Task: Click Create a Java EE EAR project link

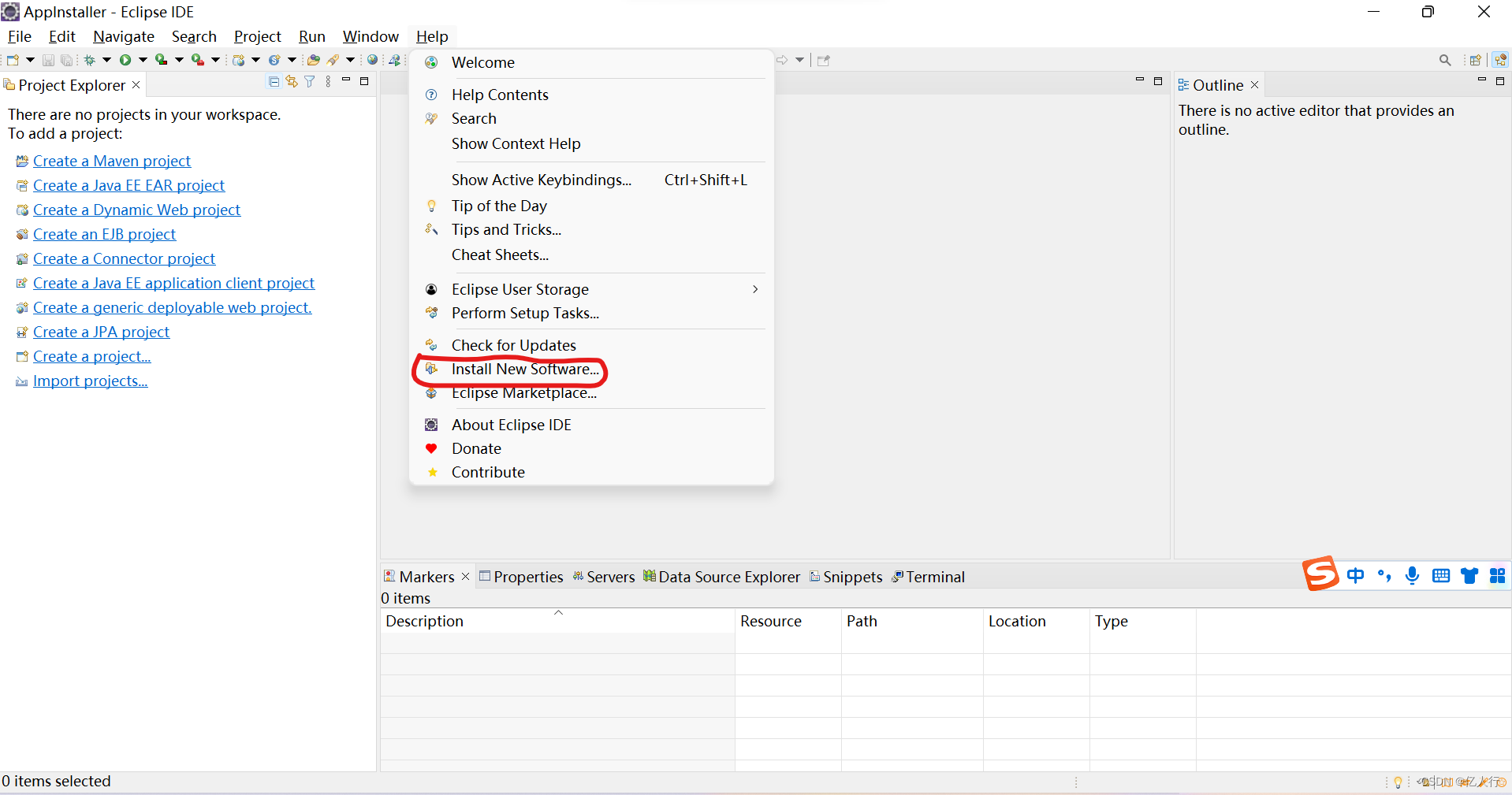Action: pos(128,185)
